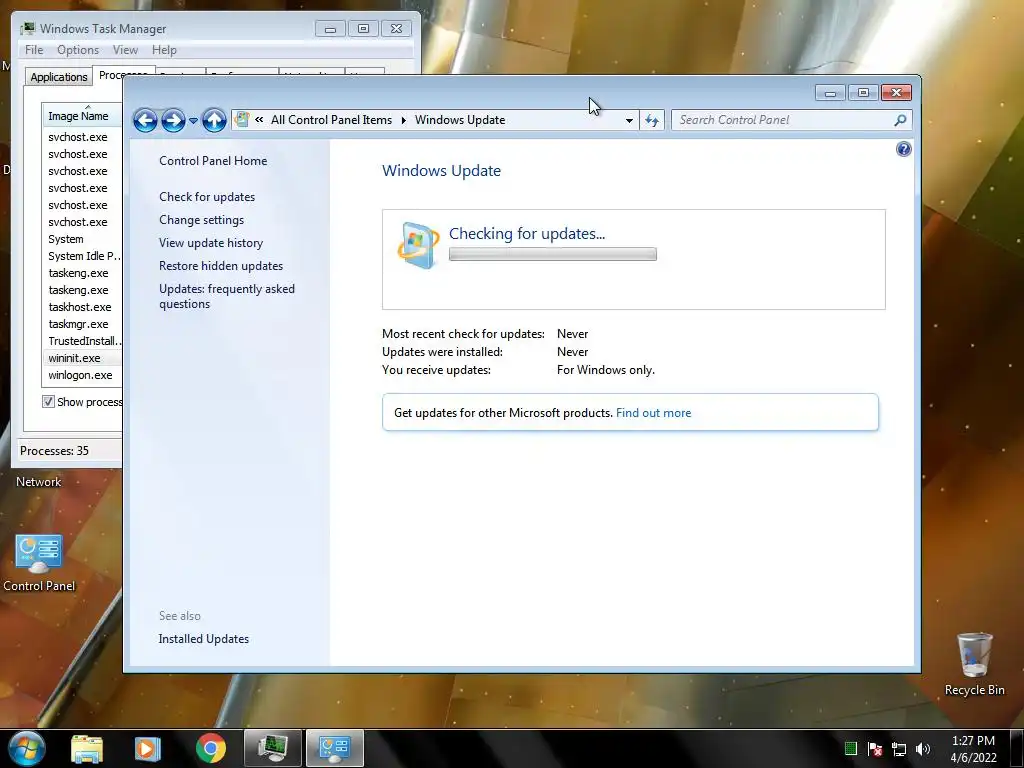Open File menu in Task Manager
The width and height of the screenshot is (1024, 768).
34,50
